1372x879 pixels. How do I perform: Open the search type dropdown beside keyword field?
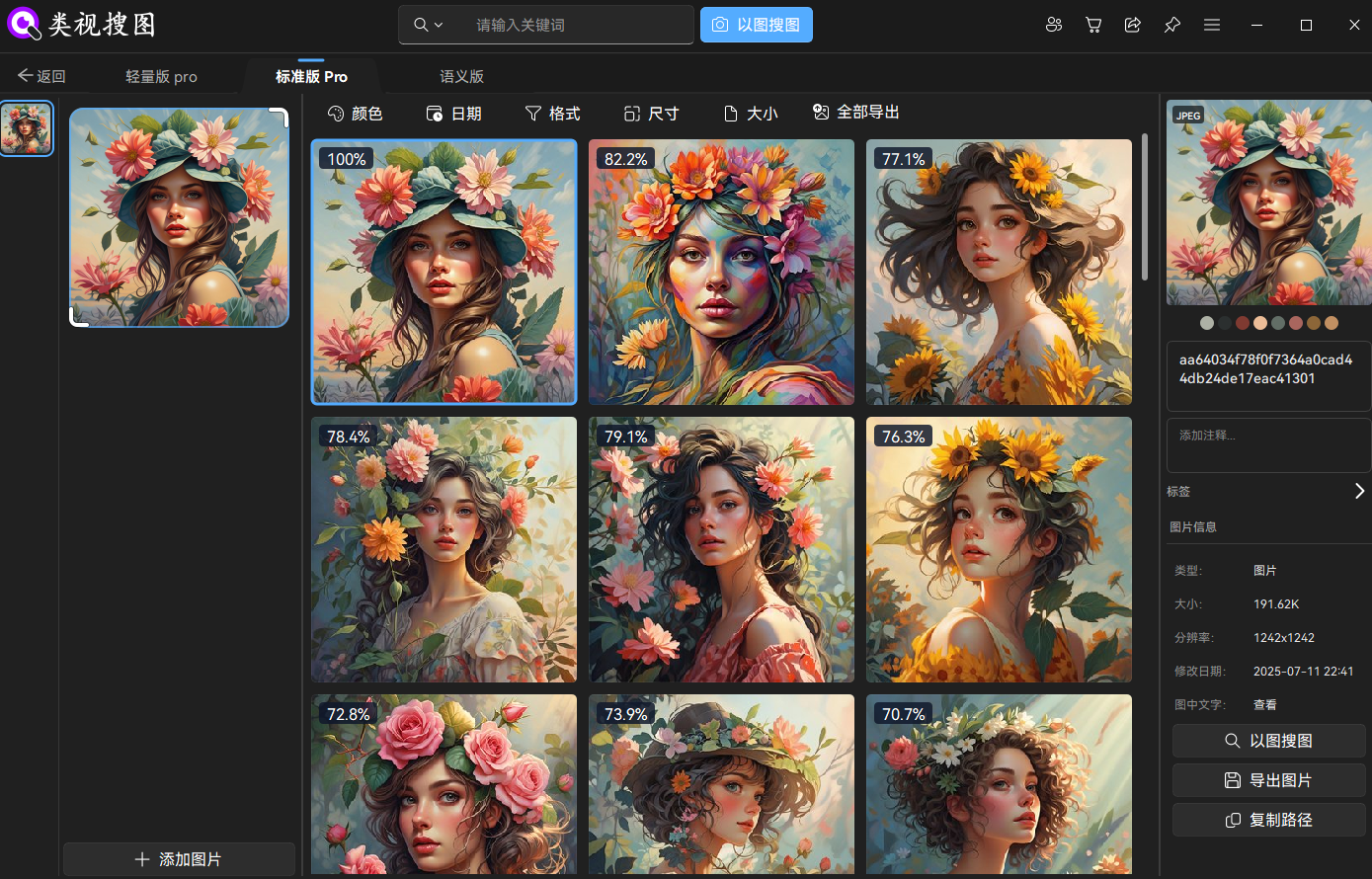pyautogui.click(x=429, y=25)
